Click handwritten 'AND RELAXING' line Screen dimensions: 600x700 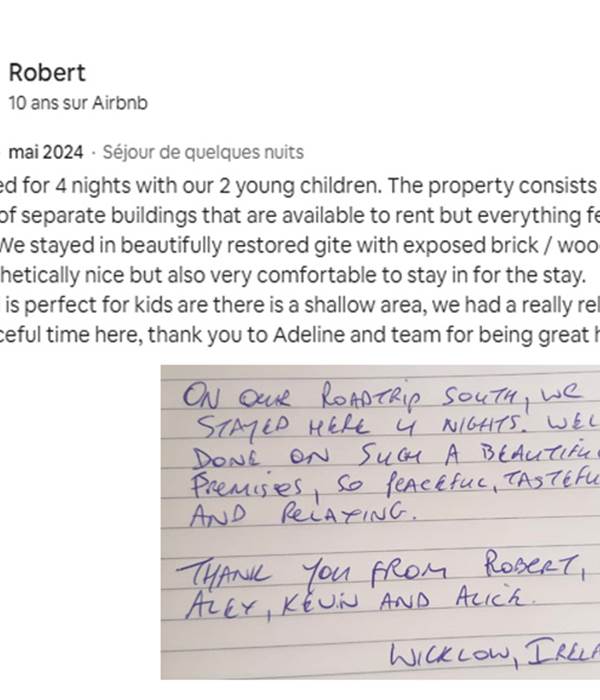pyautogui.click(x=303, y=515)
